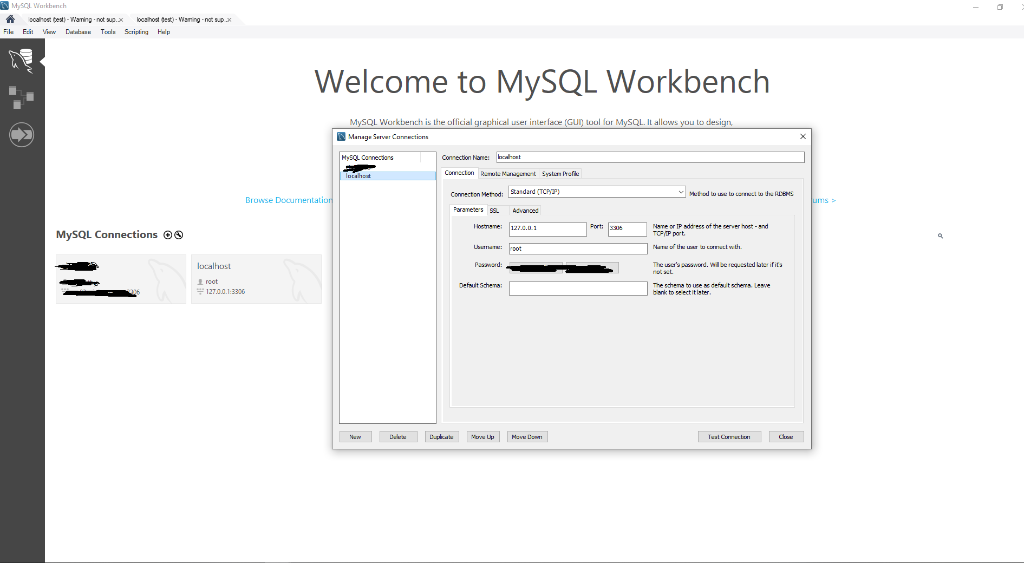Click the MySQL Connections list column header
This screenshot has height=563, width=1024.
tap(381, 157)
